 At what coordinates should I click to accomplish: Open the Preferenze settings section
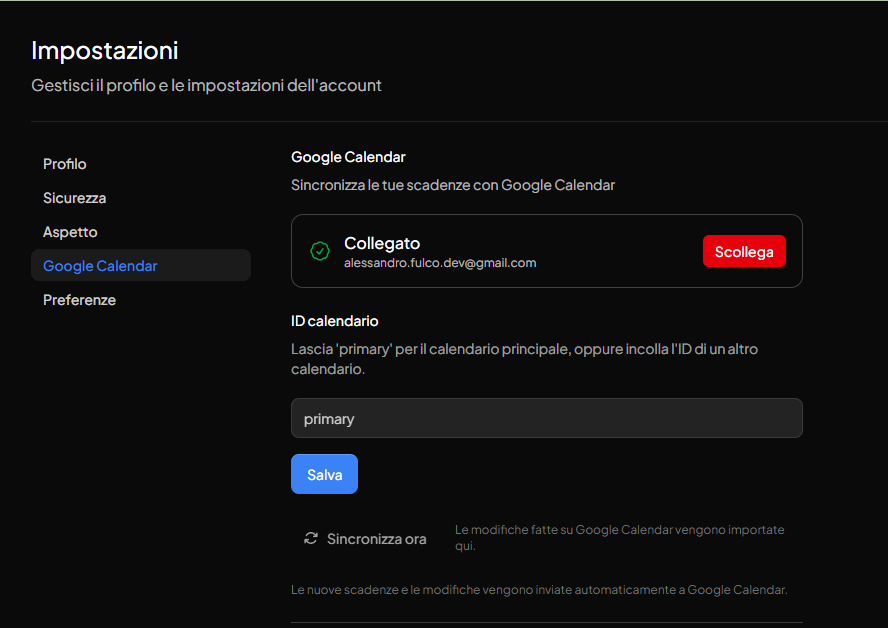(x=140, y=300)
